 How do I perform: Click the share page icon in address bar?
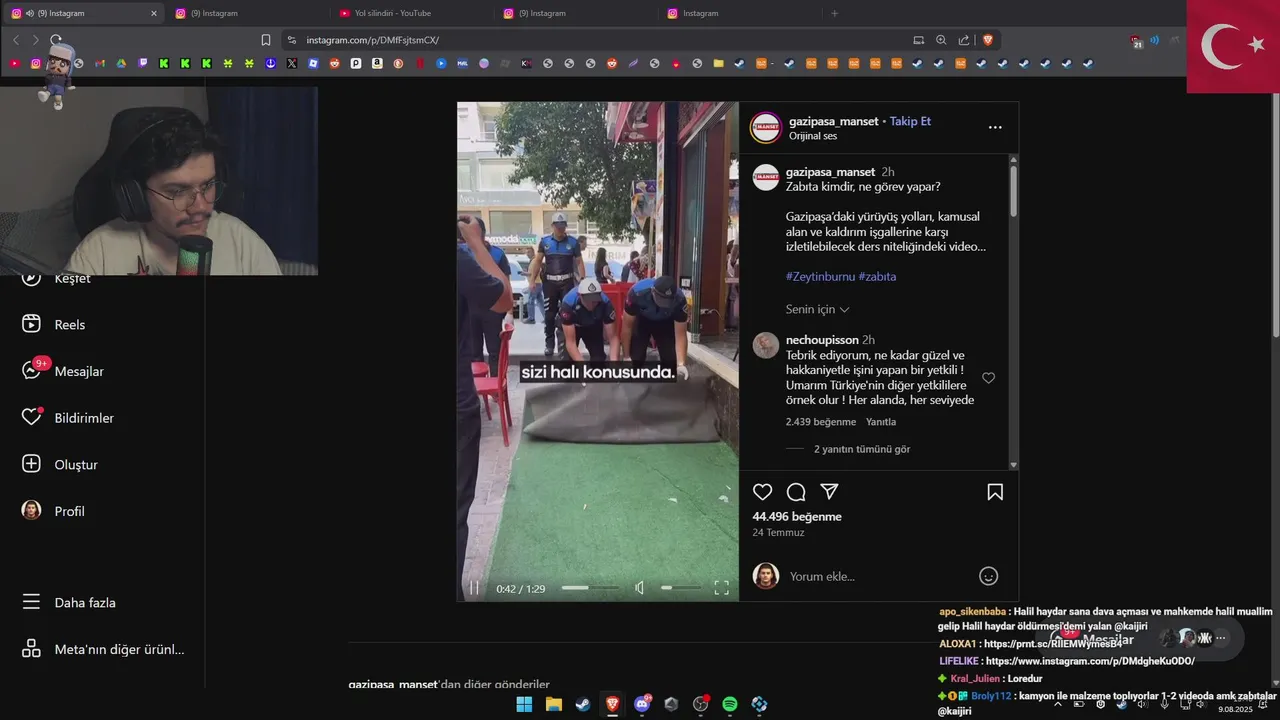pos(964,40)
